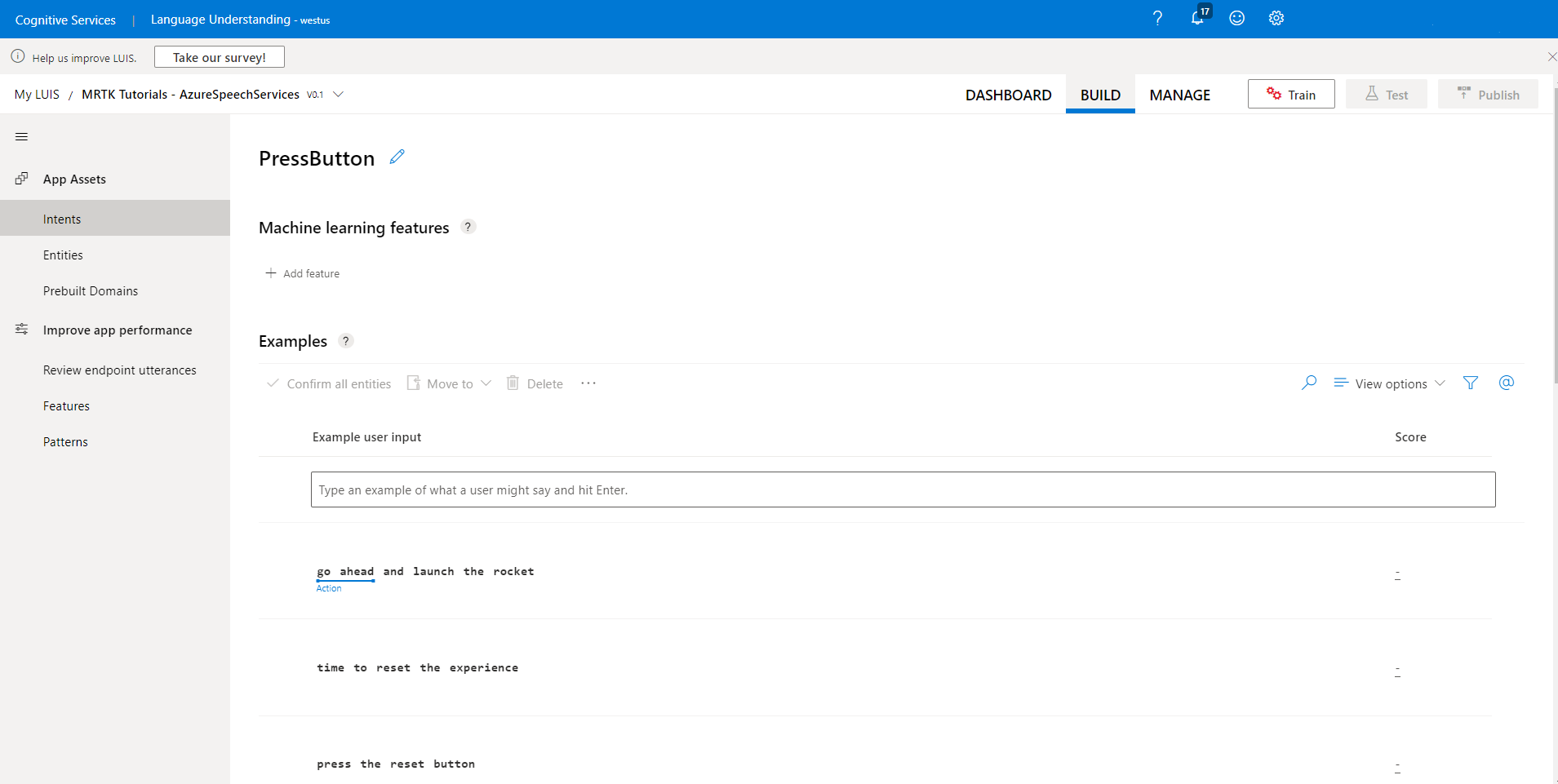Click the info icon beside Help us improve LUIS
The width and height of the screenshot is (1558, 784).
point(18,56)
